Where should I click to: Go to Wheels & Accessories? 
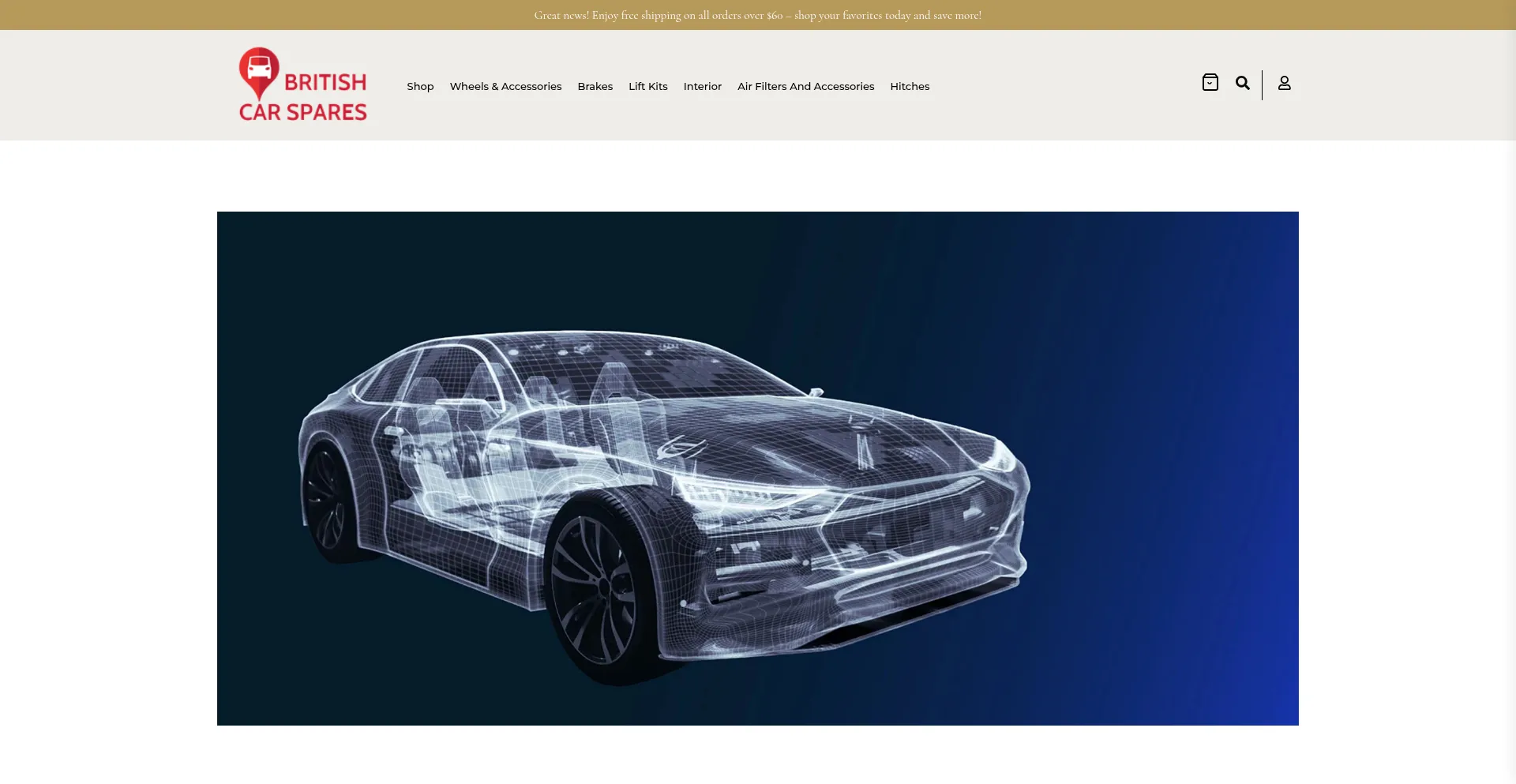point(505,86)
